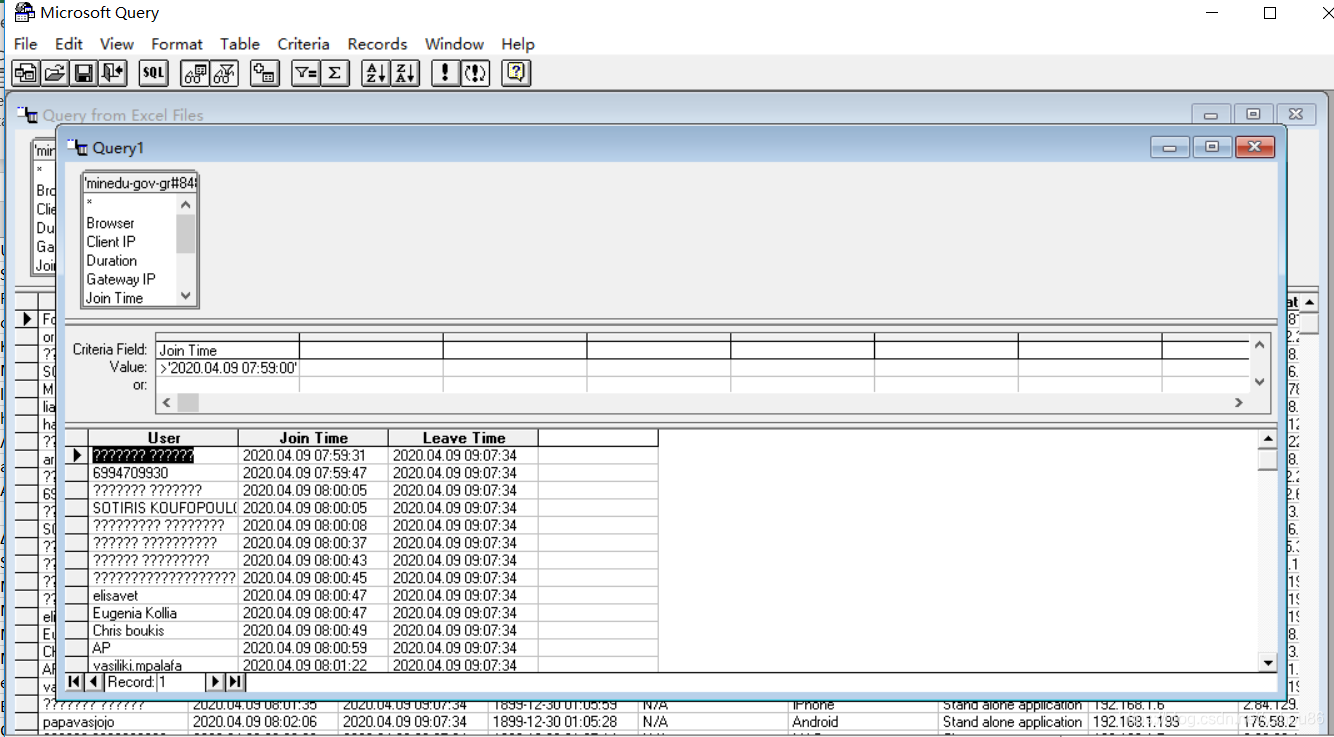Click the results grid scroll down arrow

1268,662
